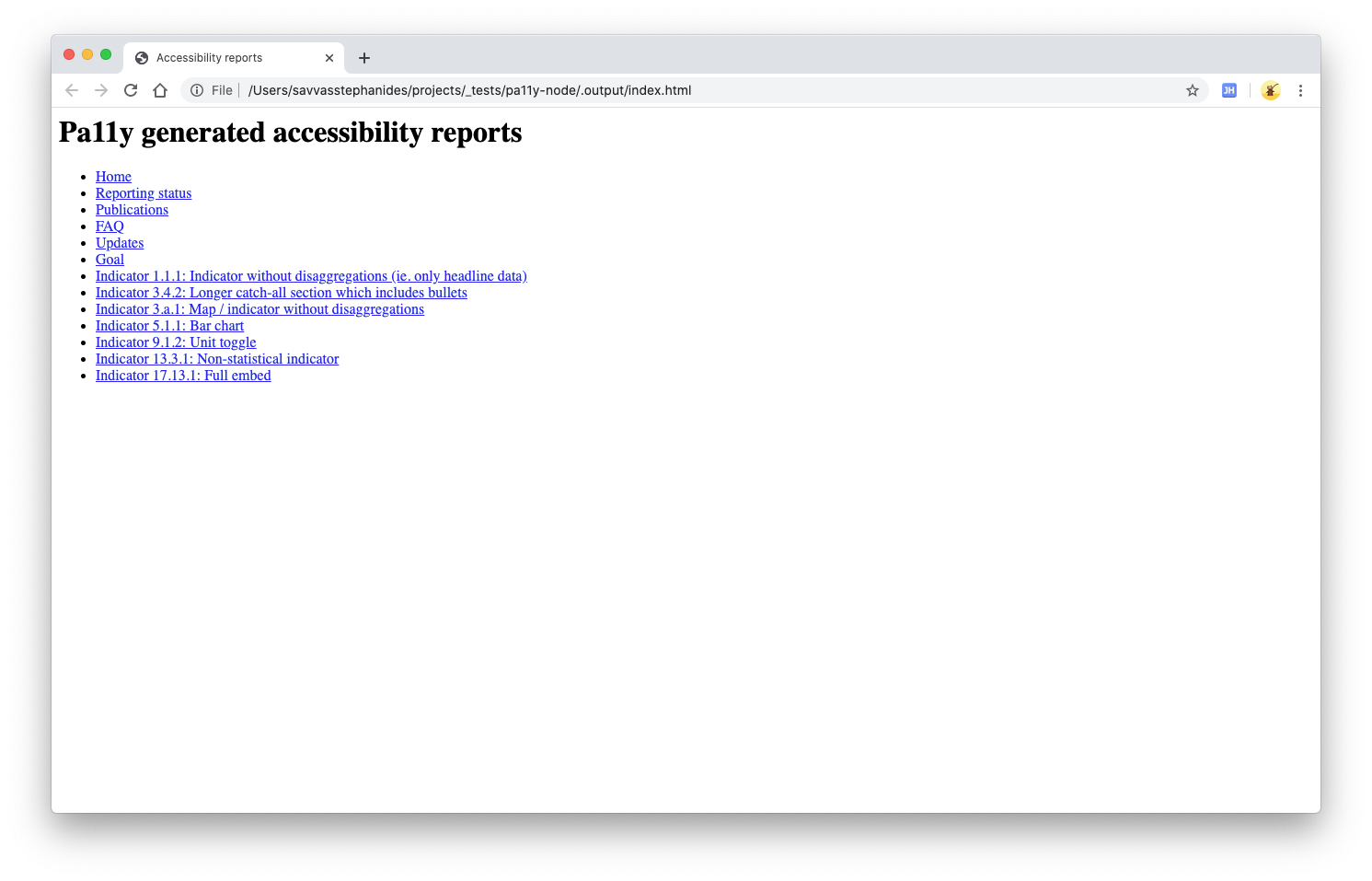This screenshot has width=1372, height=881.
Task: Open Indicator 1.1.1 without disaggregations link
Action: [x=311, y=276]
